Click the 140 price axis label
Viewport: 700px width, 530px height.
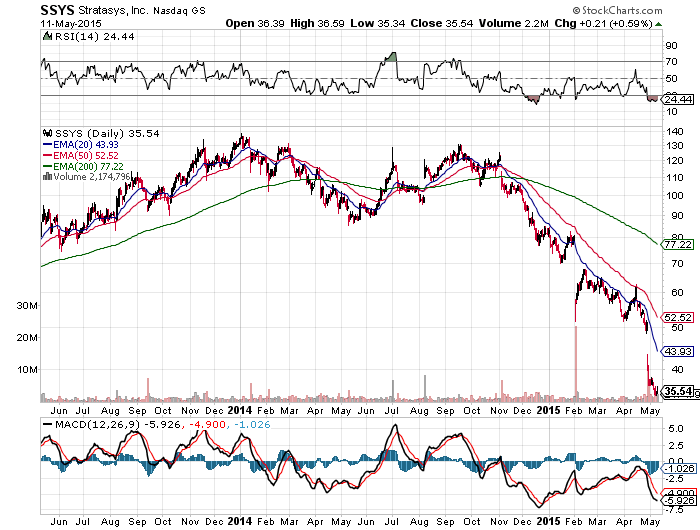675,132
